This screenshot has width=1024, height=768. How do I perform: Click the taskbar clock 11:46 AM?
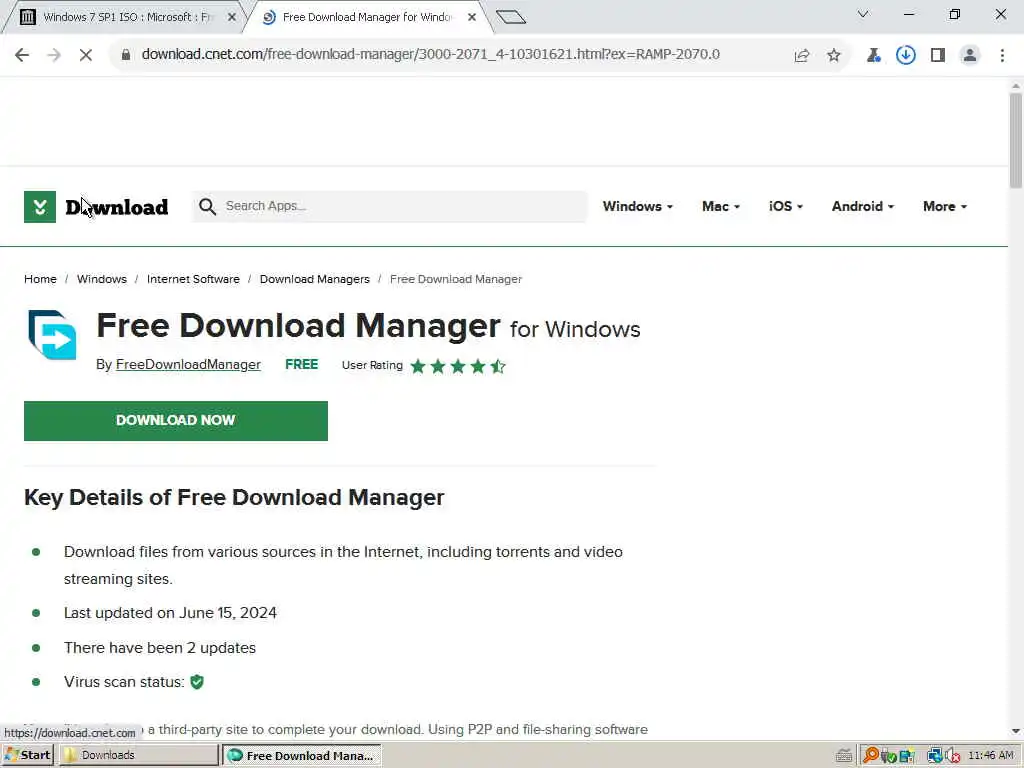[x=990, y=756]
